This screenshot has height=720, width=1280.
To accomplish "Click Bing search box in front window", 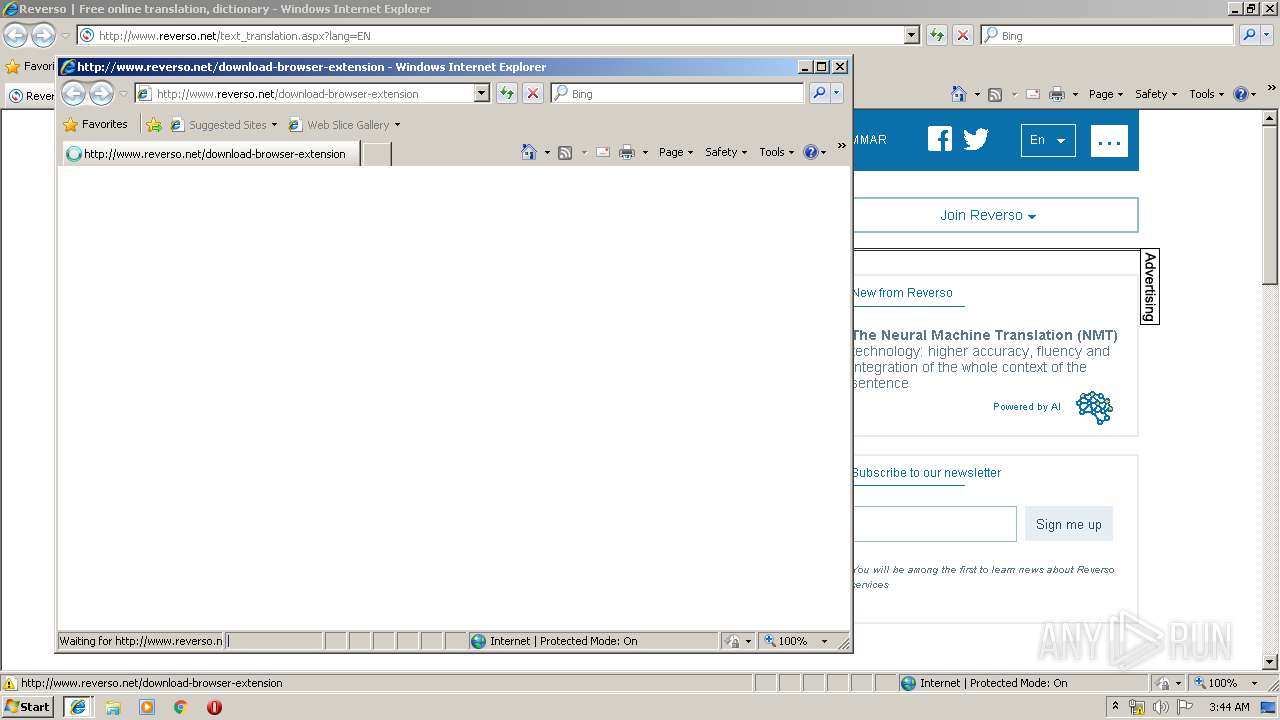I will 677,93.
